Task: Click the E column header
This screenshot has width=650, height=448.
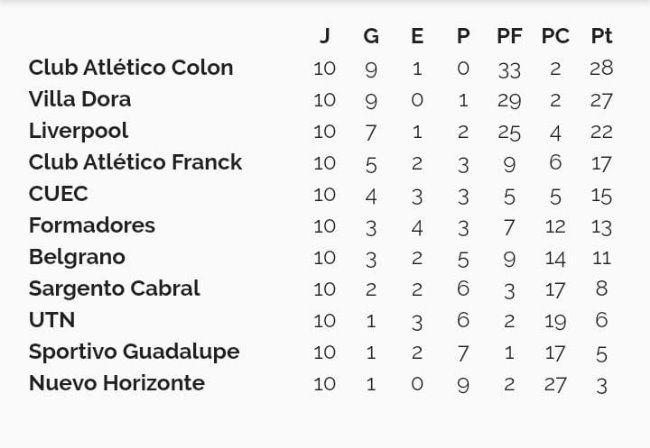Action: point(417,36)
